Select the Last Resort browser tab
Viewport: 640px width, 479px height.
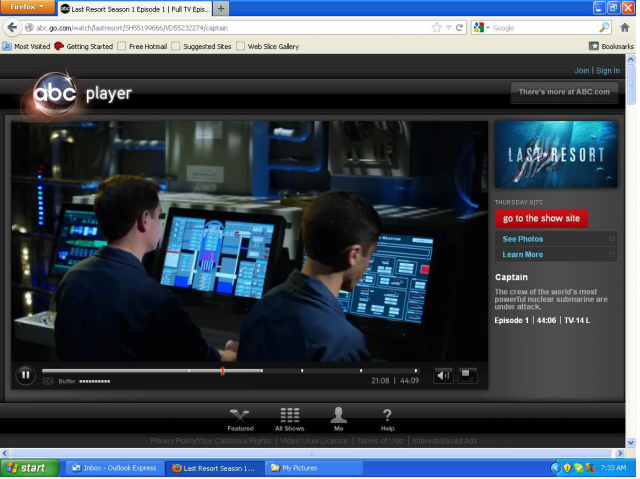coord(136,9)
